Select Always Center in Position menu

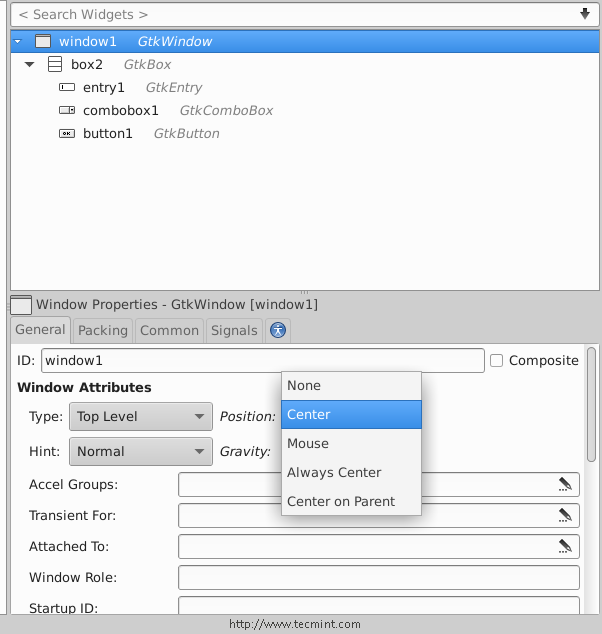[351, 472]
